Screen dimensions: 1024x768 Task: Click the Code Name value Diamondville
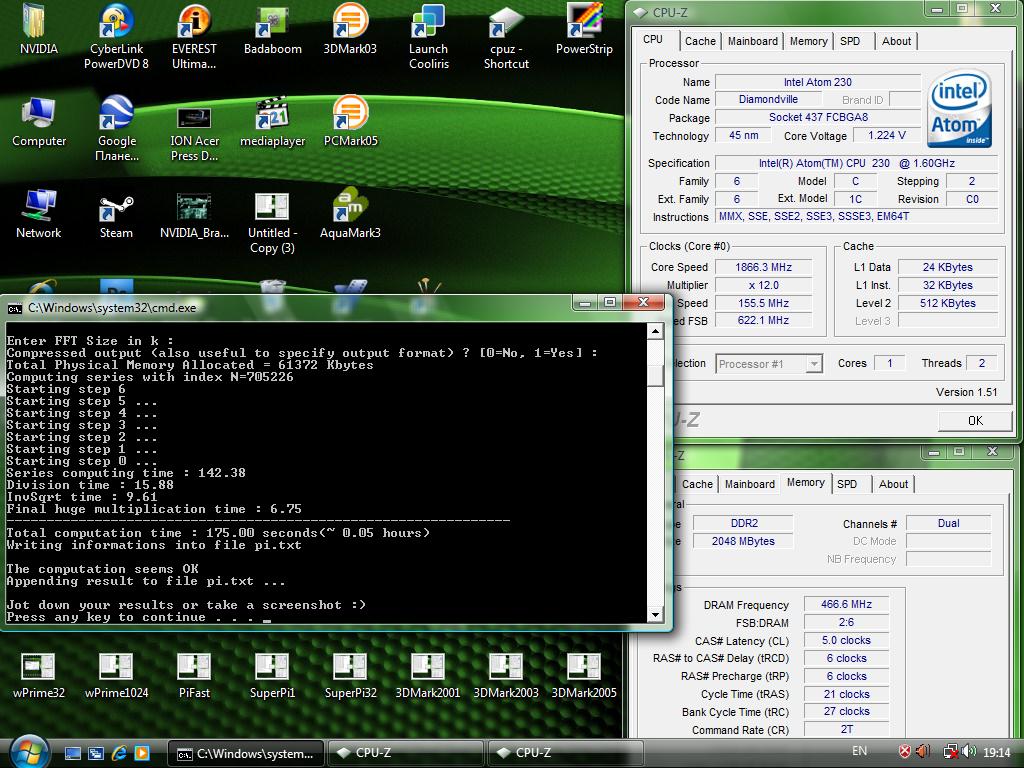pos(768,99)
